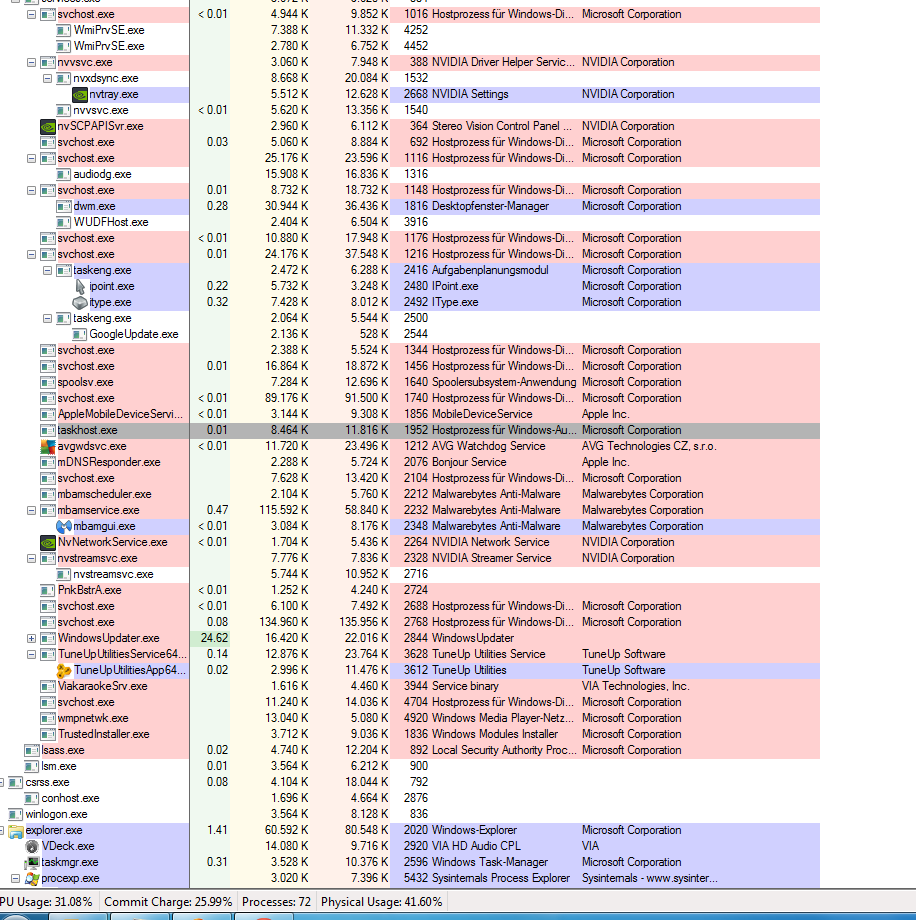Select the mbamscheduler.exe process
The width and height of the screenshot is (916, 920).
pos(104,494)
